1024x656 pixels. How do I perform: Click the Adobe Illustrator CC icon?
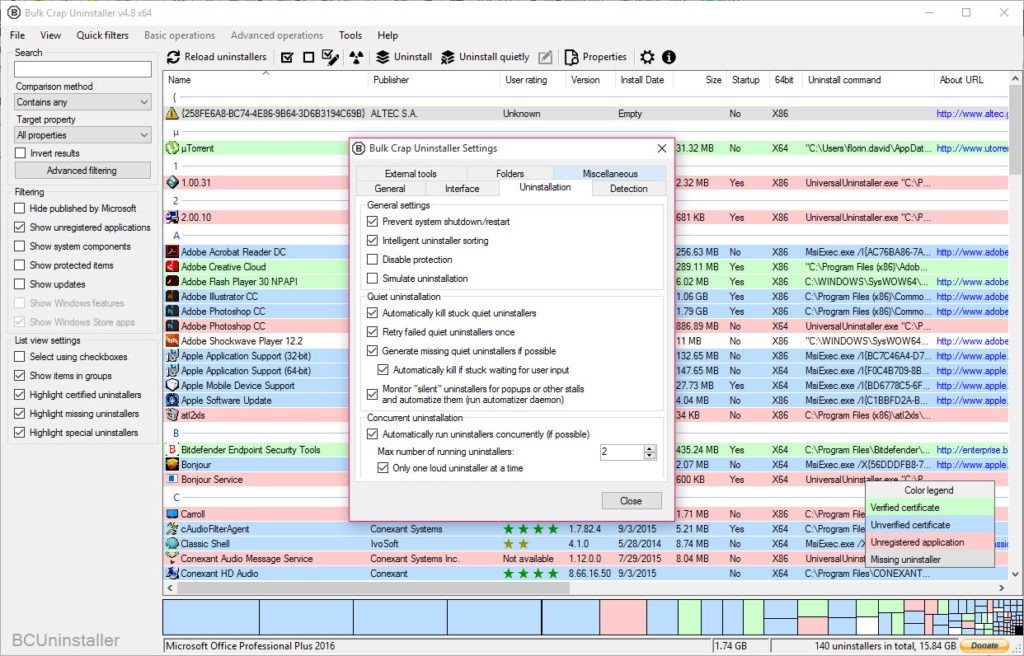coord(172,296)
